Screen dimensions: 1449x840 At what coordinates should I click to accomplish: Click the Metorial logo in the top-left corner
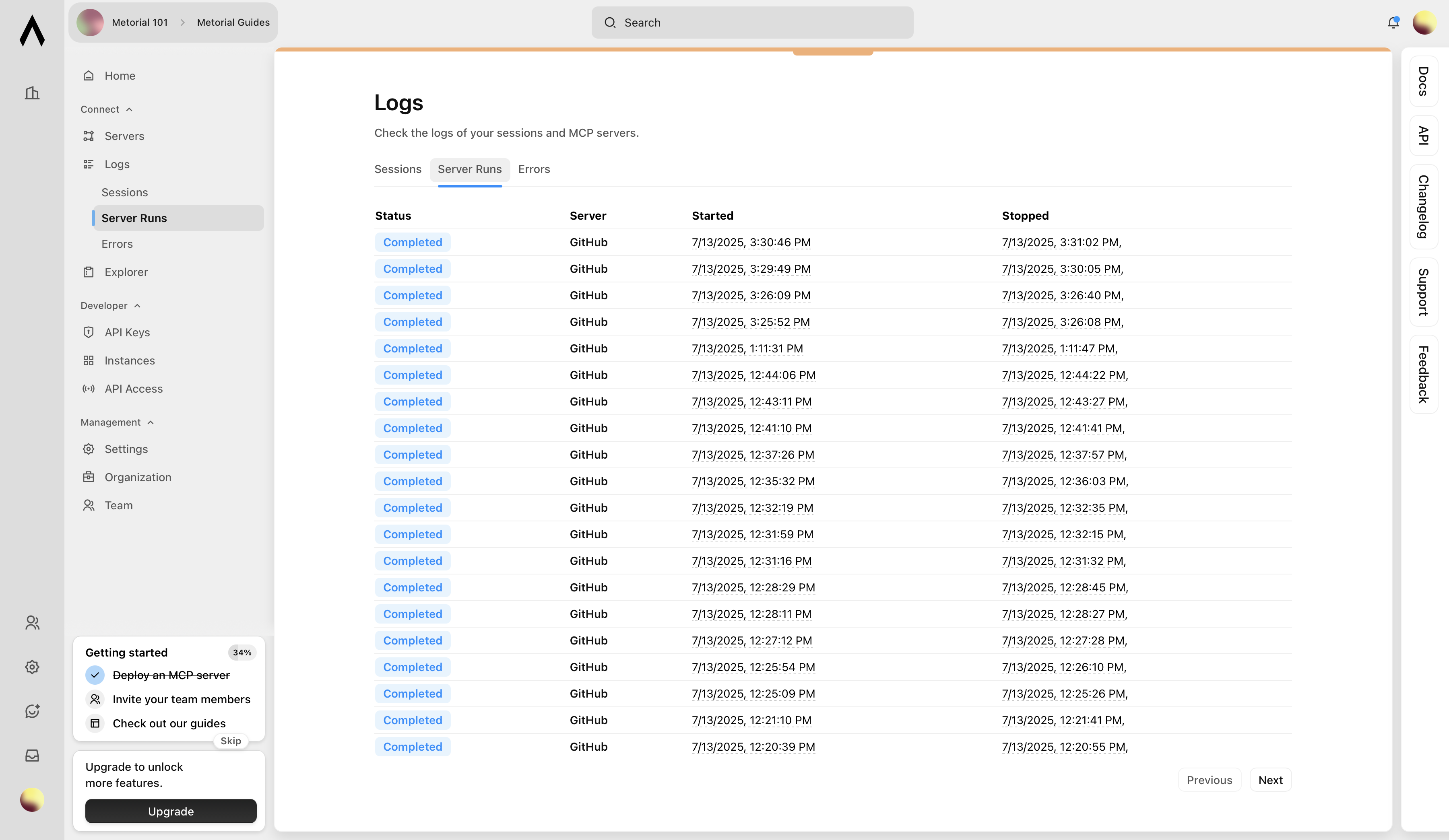point(32,32)
